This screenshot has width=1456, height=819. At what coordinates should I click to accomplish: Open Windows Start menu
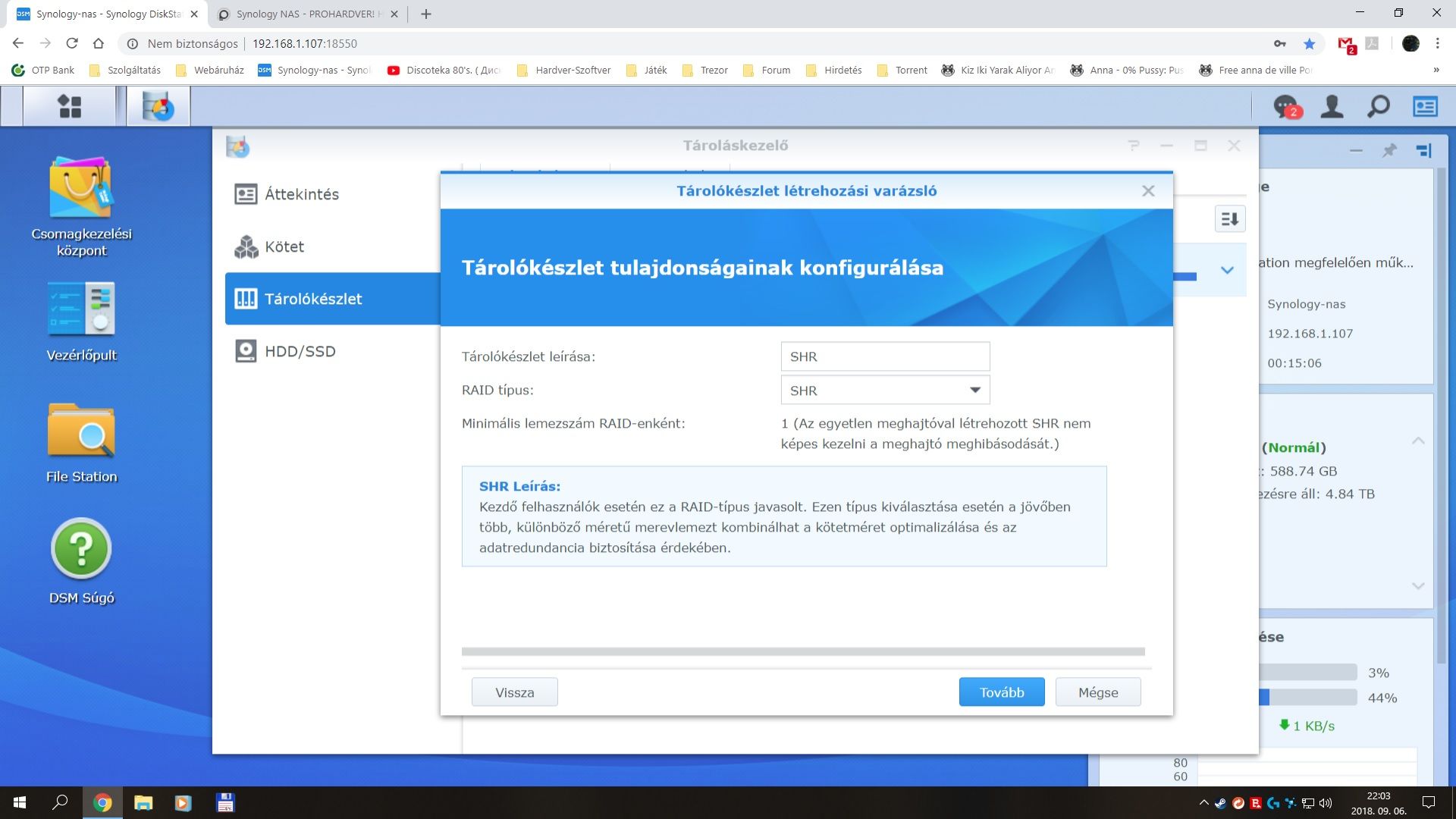pyautogui.click(x=20, y=802)
